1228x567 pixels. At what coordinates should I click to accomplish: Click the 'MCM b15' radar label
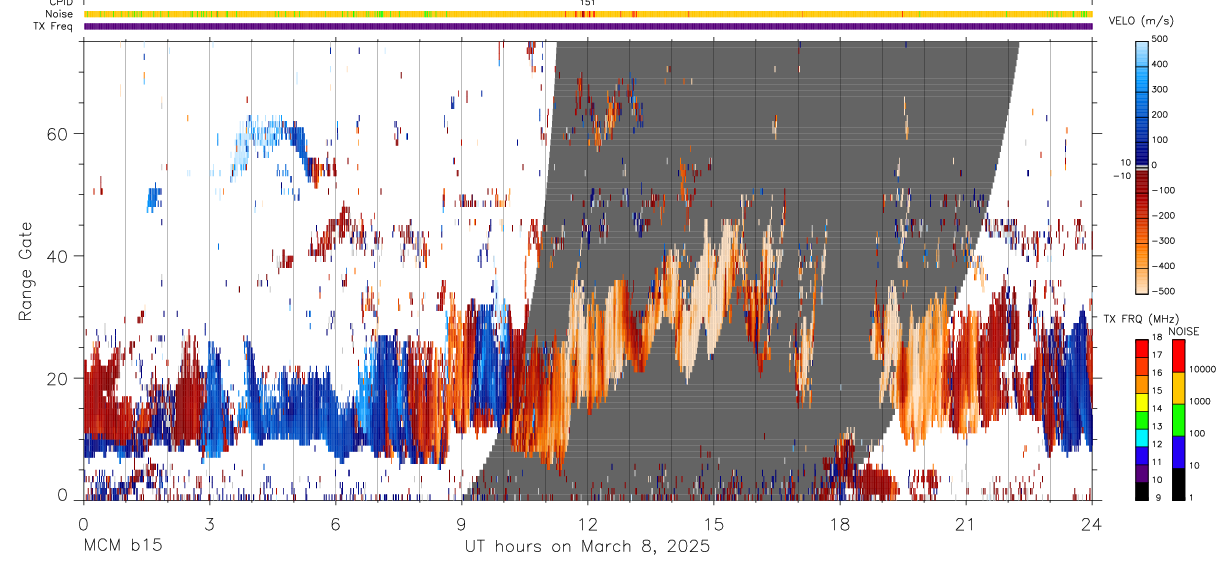tap(122, 547)
